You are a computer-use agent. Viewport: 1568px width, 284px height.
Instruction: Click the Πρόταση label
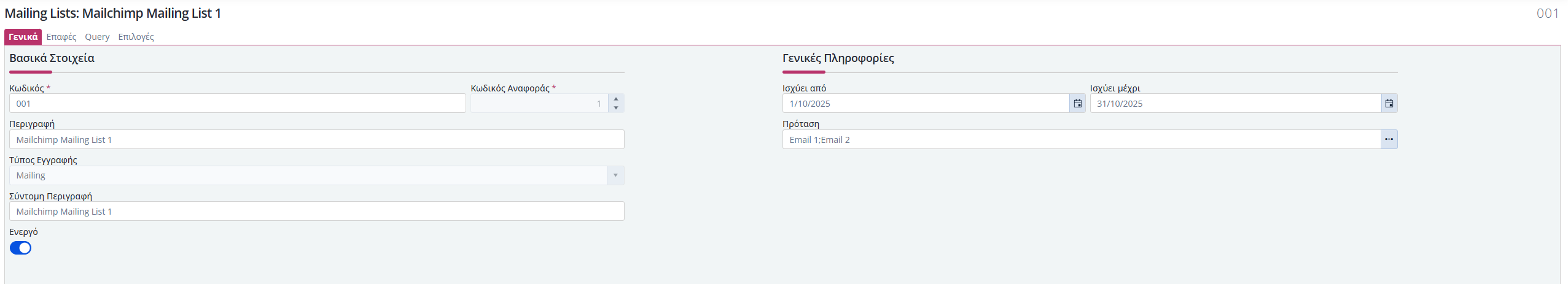pyautogui.click(x=801, y=124)
